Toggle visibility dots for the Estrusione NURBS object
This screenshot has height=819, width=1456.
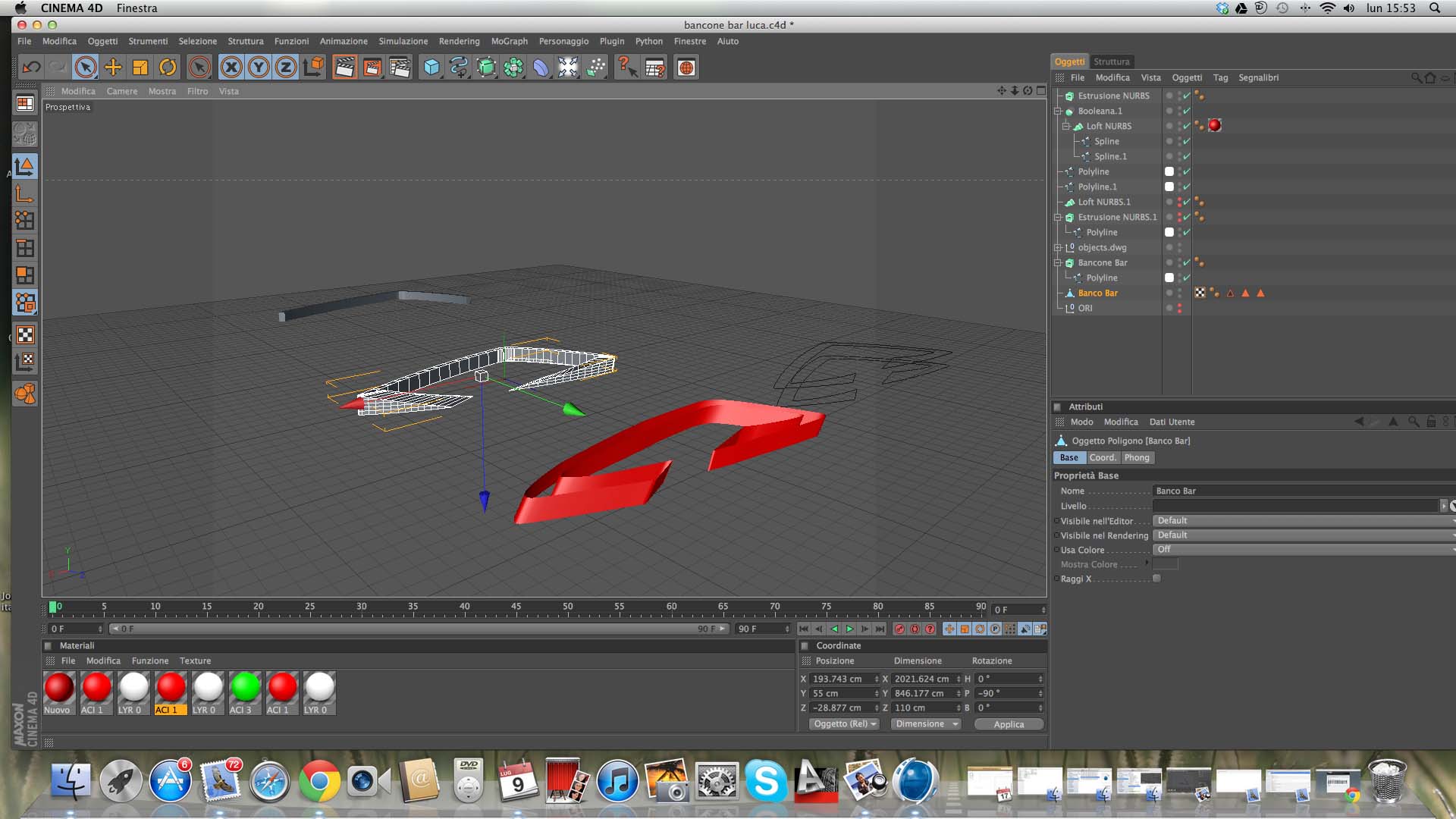pos(1179,96)
